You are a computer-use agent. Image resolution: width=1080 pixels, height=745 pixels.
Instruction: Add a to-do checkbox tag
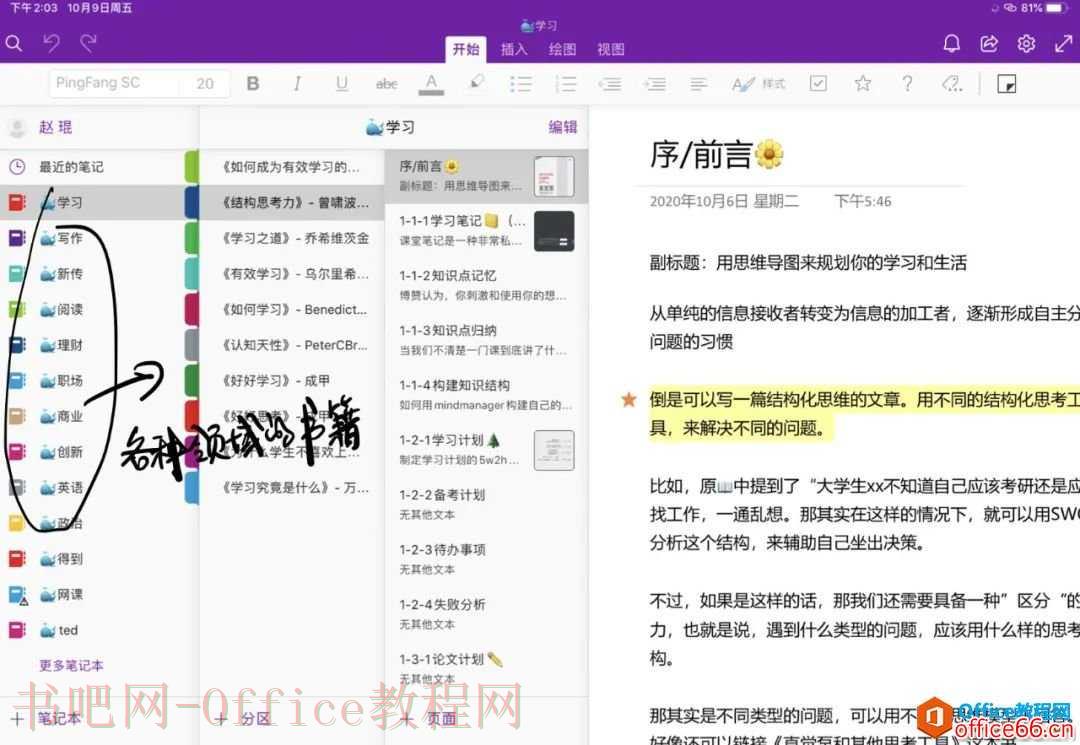tap(818, 83)
